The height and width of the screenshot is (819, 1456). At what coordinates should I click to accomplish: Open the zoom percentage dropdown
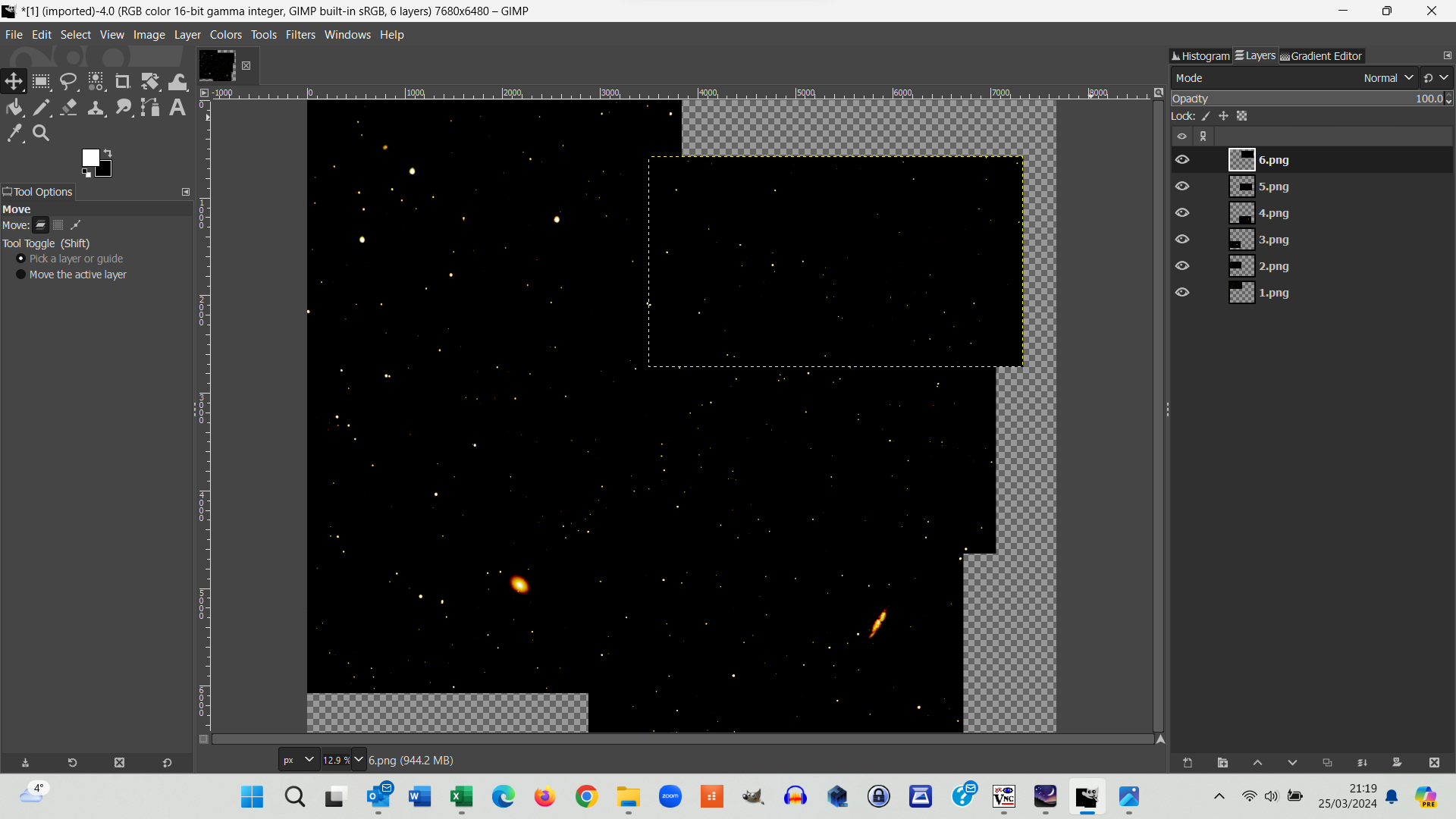point(359,760)
